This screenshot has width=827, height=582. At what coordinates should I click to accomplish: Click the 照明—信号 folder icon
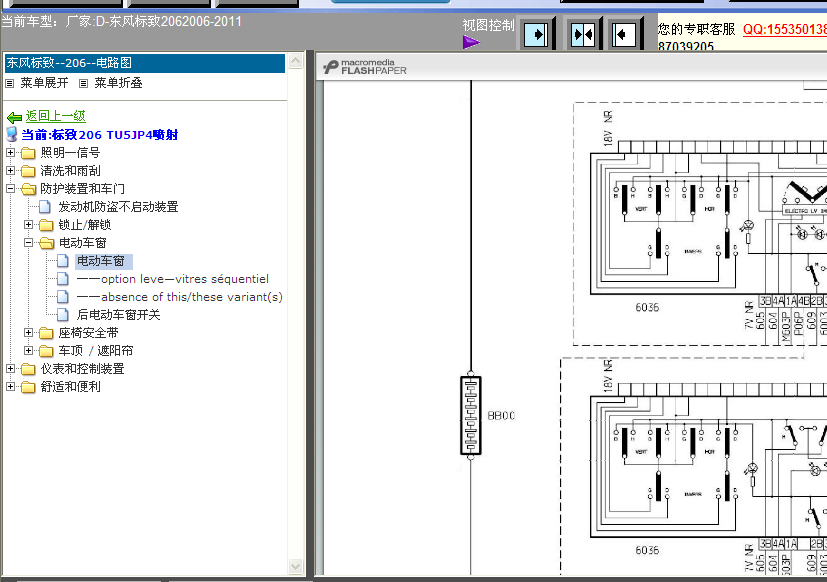(28, 153)
